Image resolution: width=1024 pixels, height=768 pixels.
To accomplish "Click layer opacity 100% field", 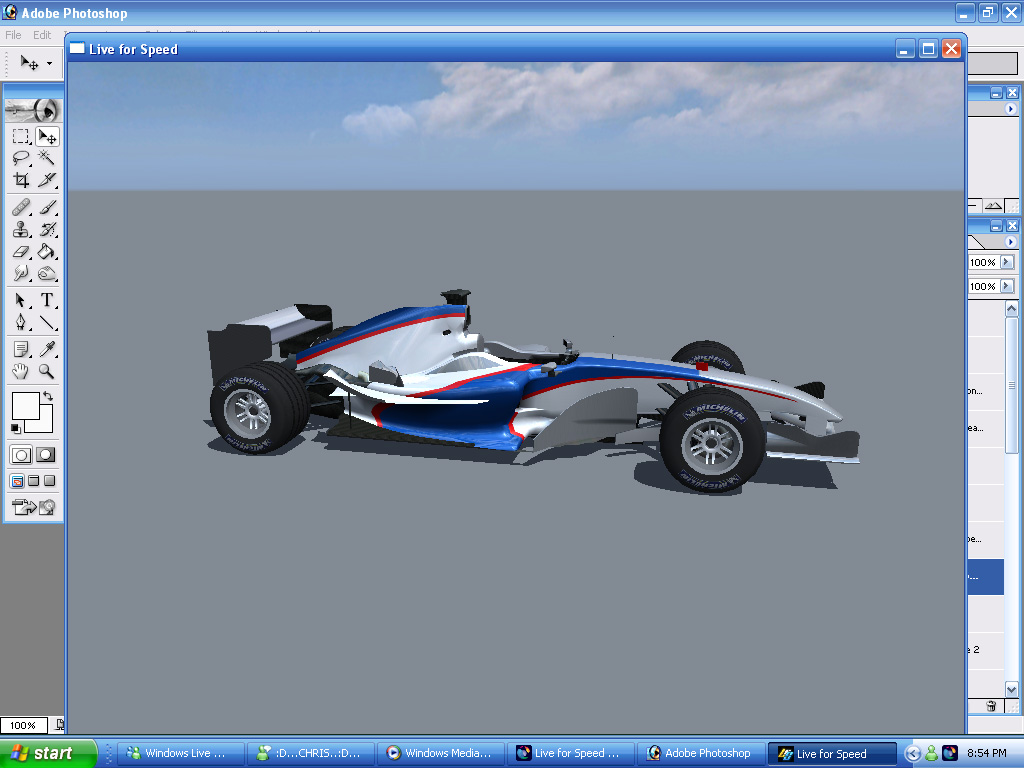I will click(984, 263).
